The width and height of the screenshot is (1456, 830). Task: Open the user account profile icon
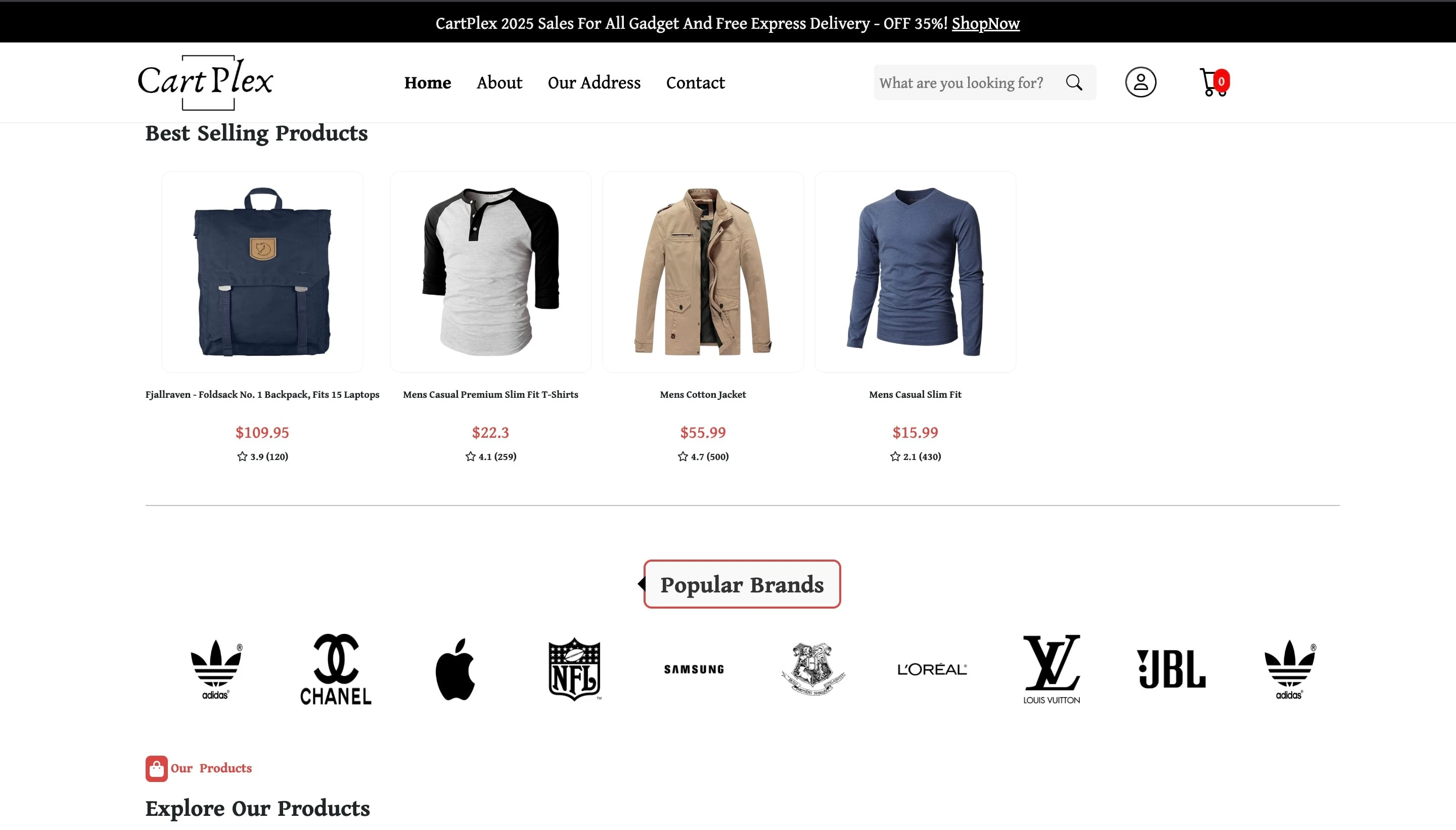tap(1140, 82)
